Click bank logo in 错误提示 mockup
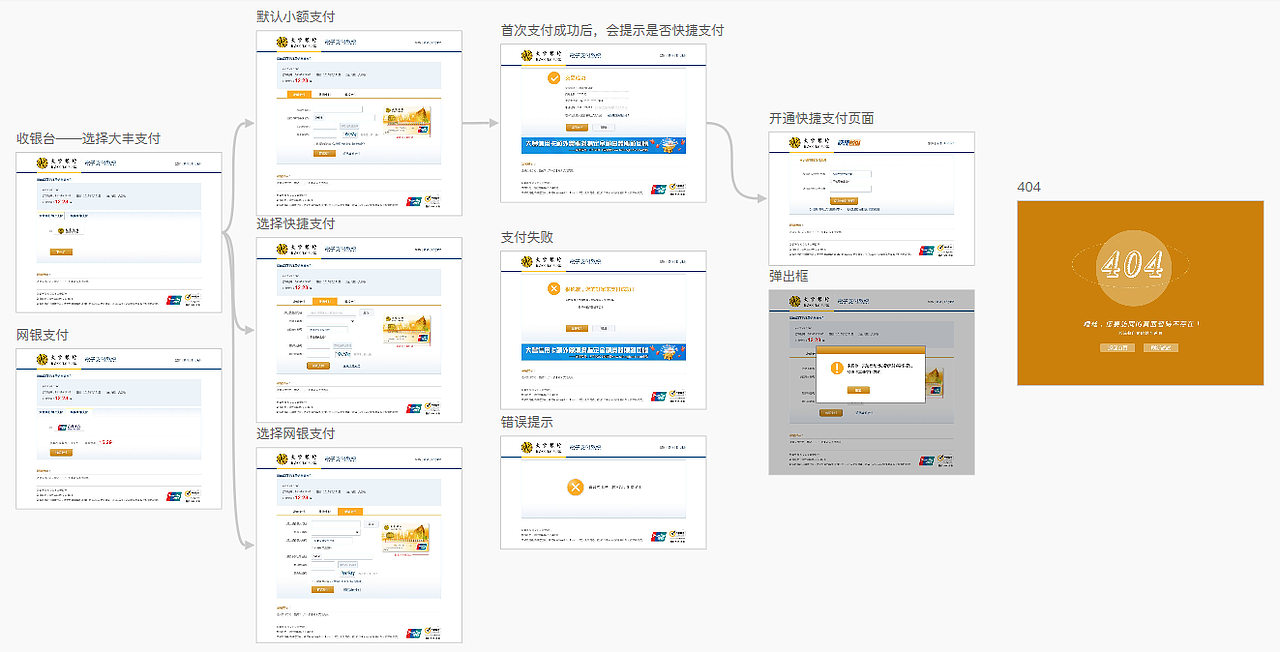This screenshot has width=1280, height=652. click(x=541, y=447)
